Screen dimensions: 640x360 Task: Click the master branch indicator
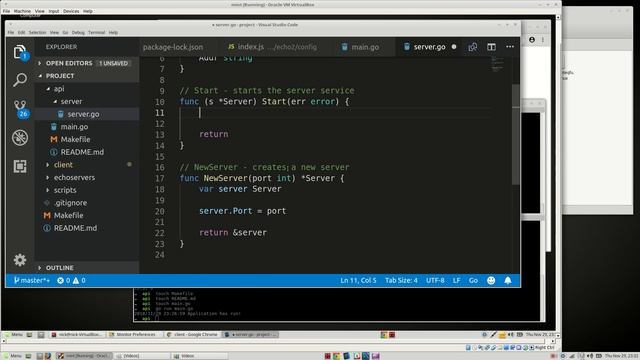tap(31, 280)
